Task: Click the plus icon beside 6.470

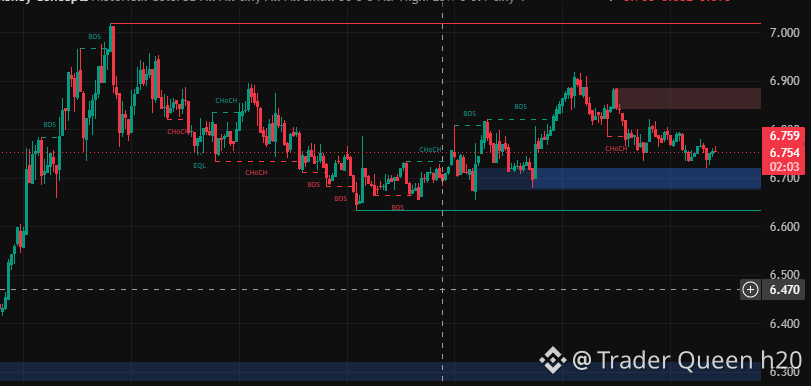Action: click(x=750, y=289)
